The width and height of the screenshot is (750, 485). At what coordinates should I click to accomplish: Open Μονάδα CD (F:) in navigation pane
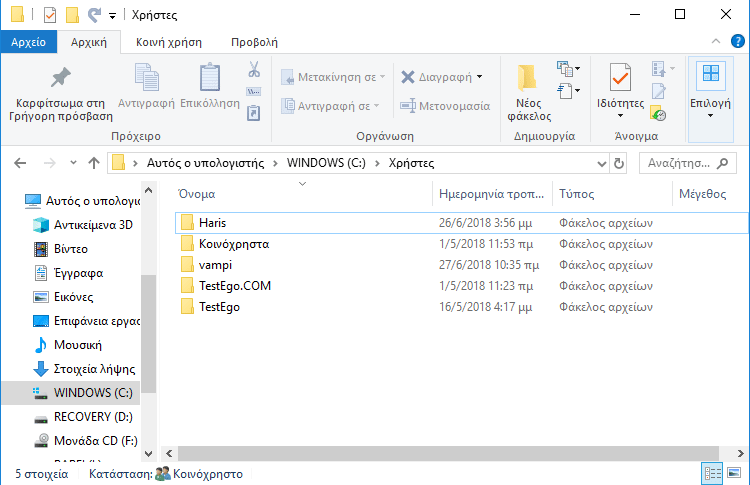[x=86, y=441]
